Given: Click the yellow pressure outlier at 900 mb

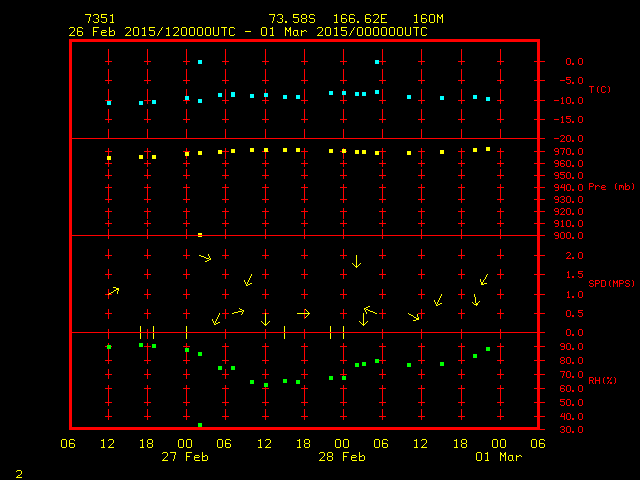Looking at the screenshot, I should tap(200, 235).
